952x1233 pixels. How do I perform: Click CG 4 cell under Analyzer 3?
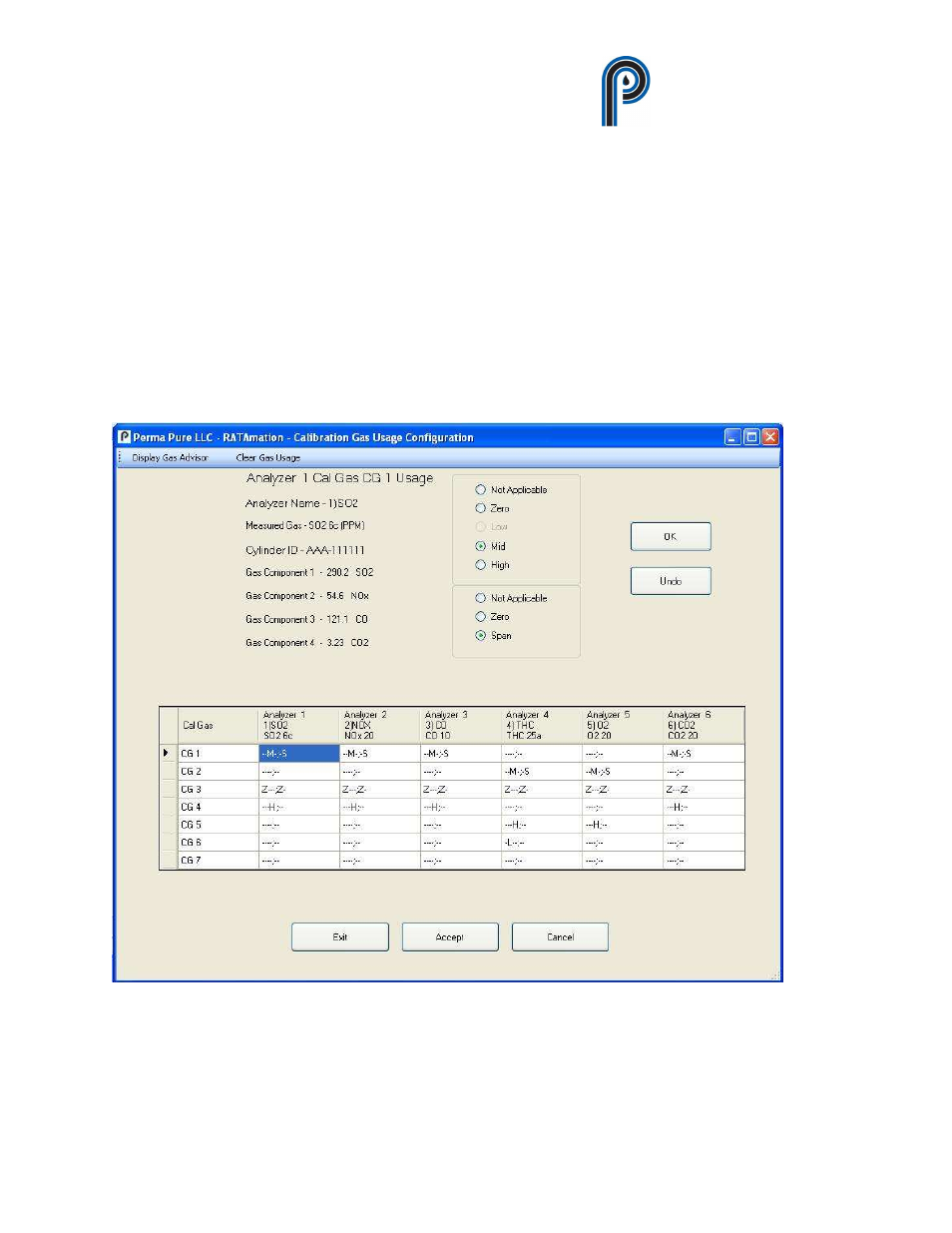[x=461, y=807]
